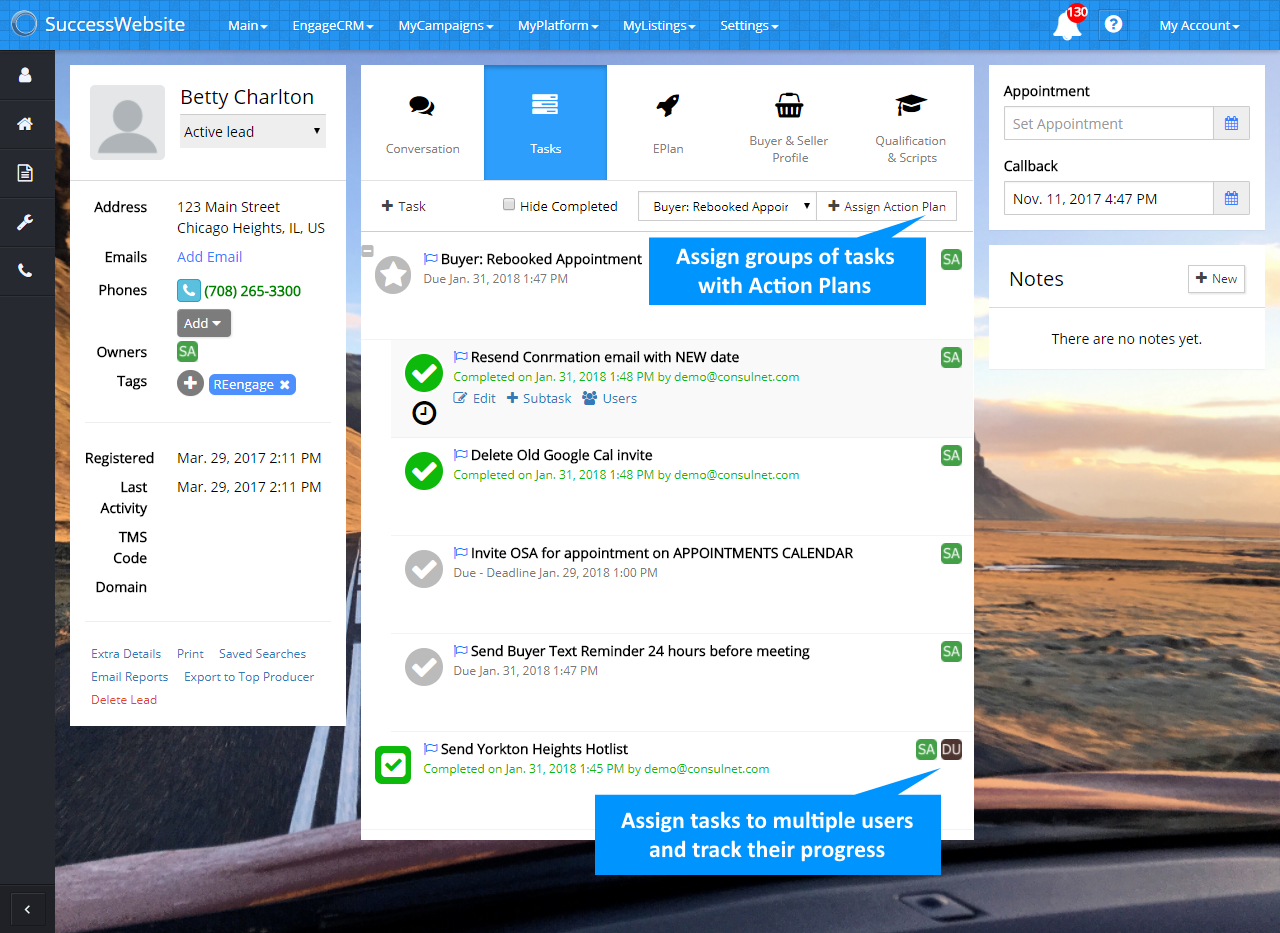Click the wrench icon in left sidebar
Image resolution: width=1280 pixels, height=933 pixels.
[x=26, y=222]
